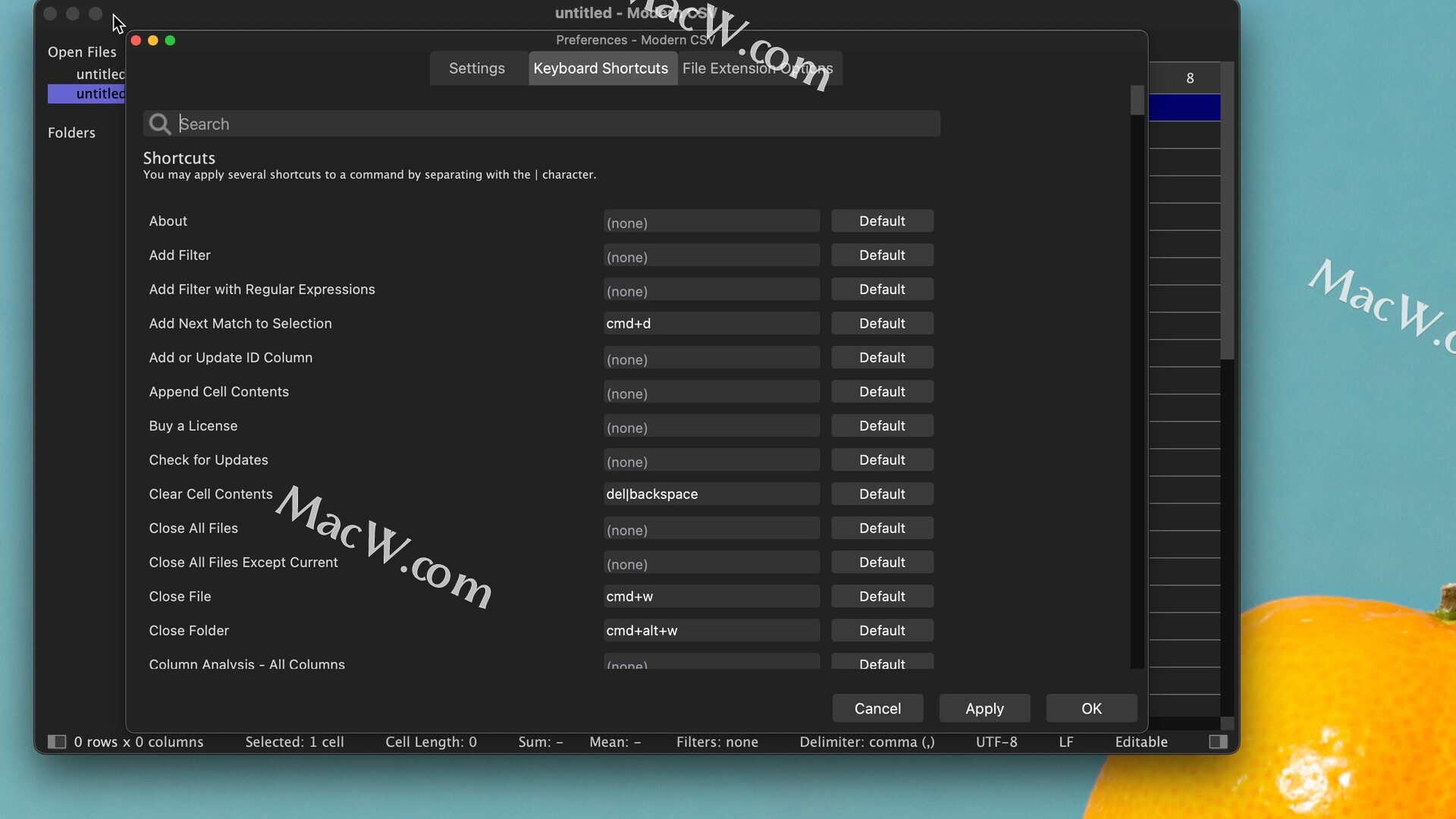Reset Close All Files Except Current to Default
This screenshot has width=1456, height=819.
[882, 563]
